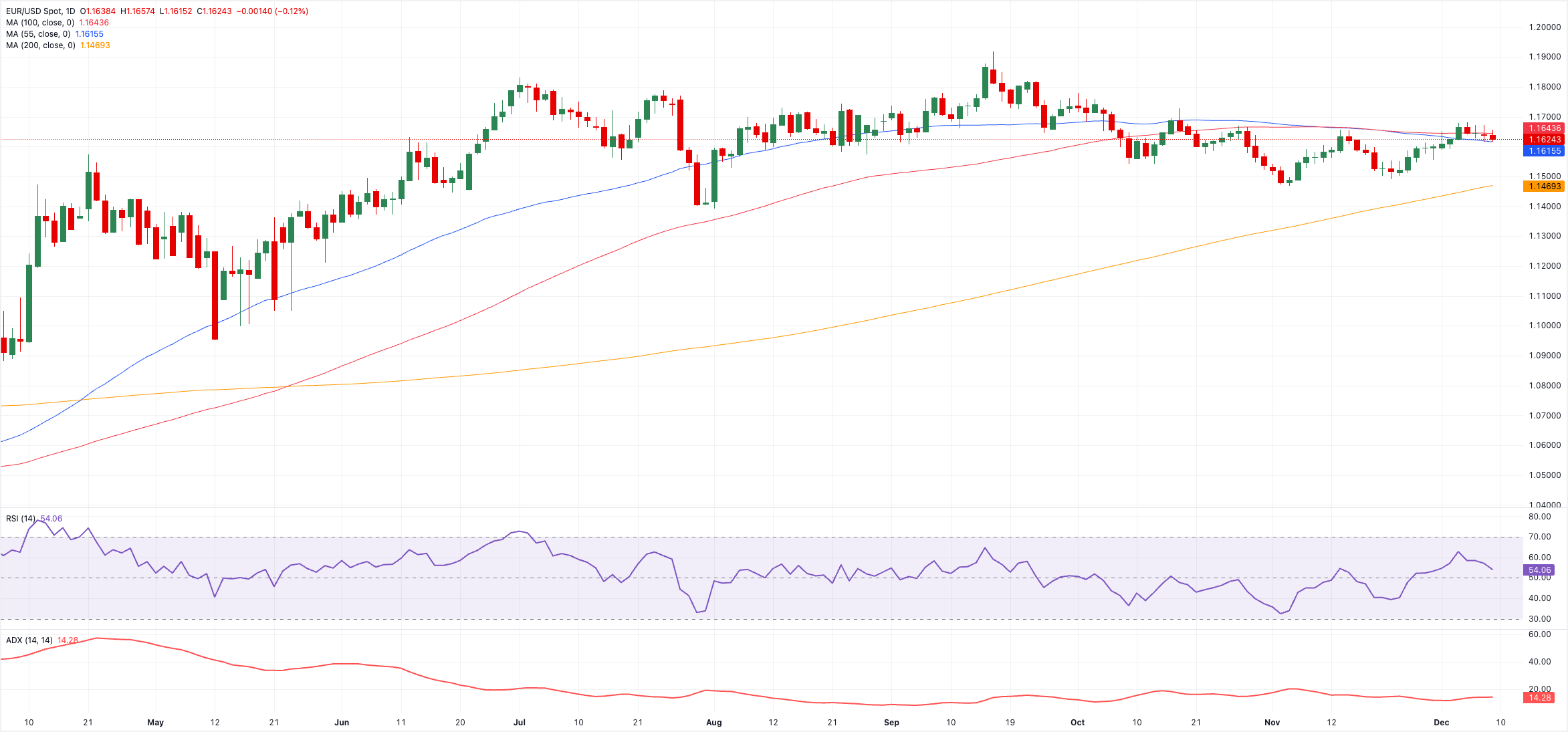1568x732 pixels.
Task: Click the RSI 70.00 scale label
Action: point(1540,537)
